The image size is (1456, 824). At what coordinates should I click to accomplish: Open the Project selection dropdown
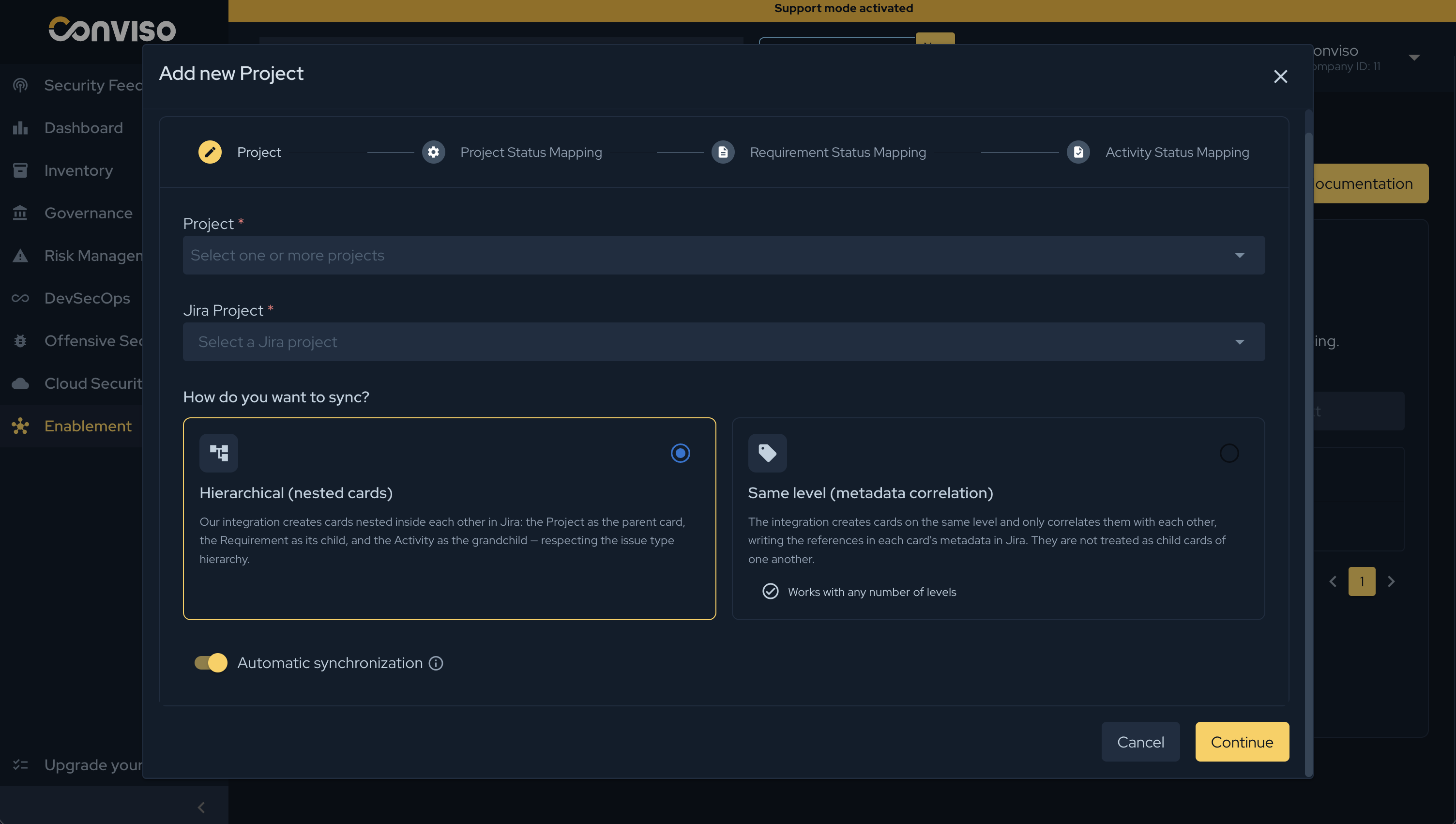724,255
